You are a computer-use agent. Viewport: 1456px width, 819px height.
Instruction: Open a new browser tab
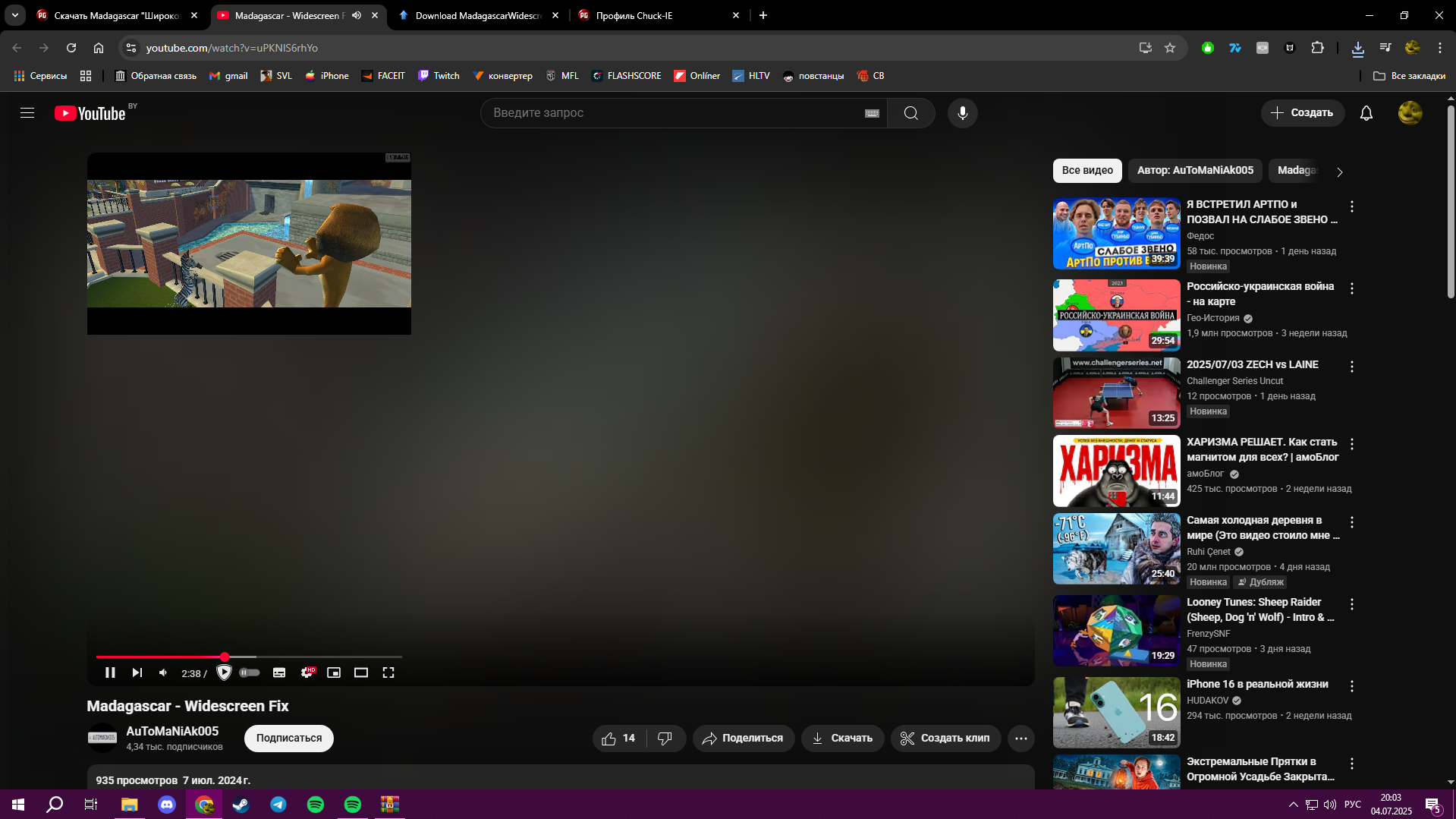[763, 15]
